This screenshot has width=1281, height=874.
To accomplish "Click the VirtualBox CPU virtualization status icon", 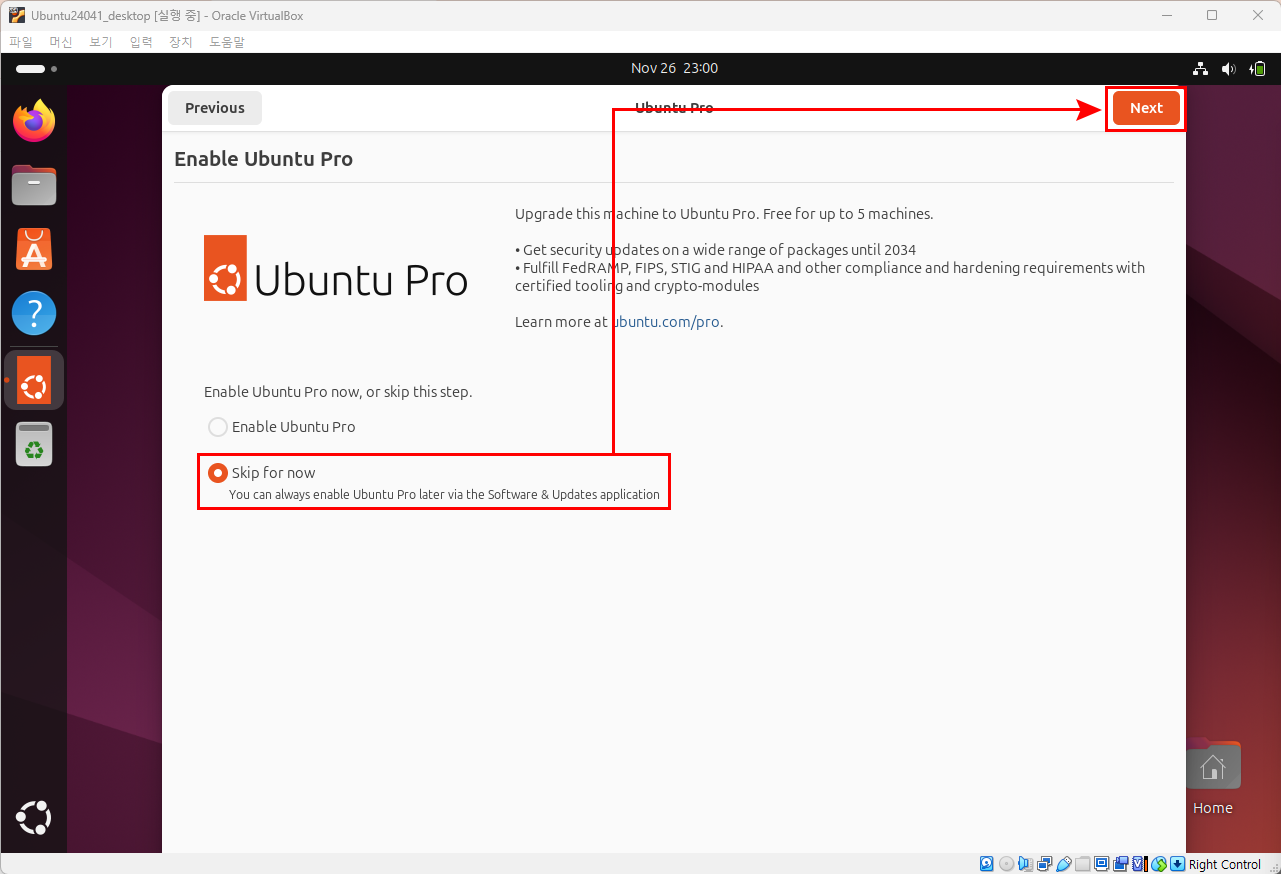I will point(1139,864).
